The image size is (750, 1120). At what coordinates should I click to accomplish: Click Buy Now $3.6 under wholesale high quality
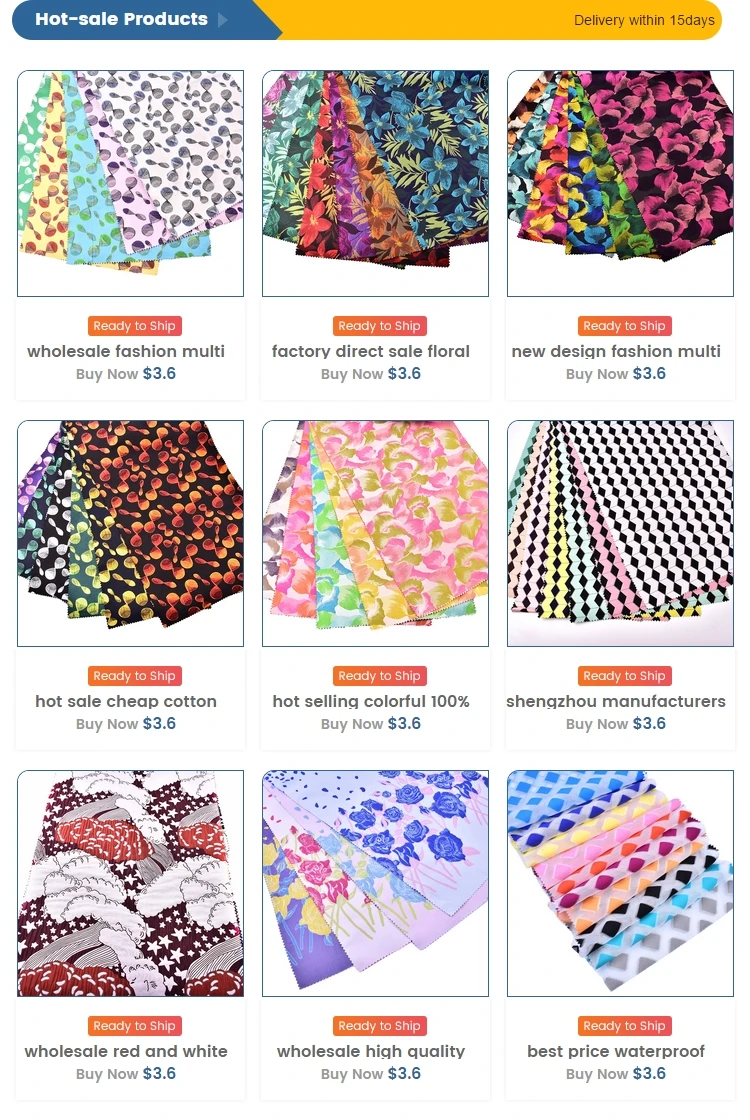click(x=371, y=1074)
